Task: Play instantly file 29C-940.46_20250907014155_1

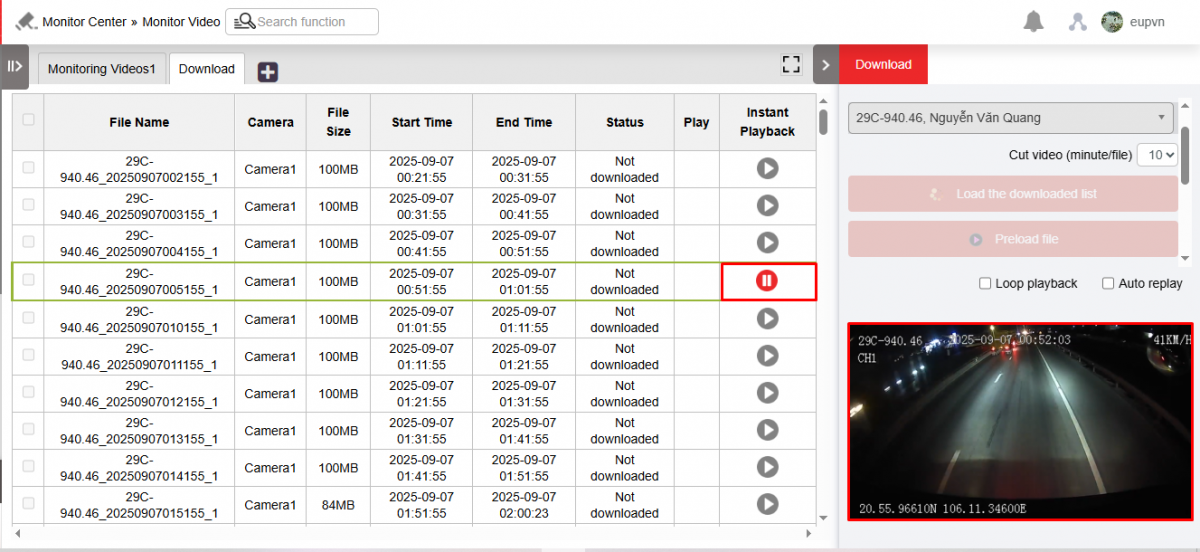Action: 767,466
